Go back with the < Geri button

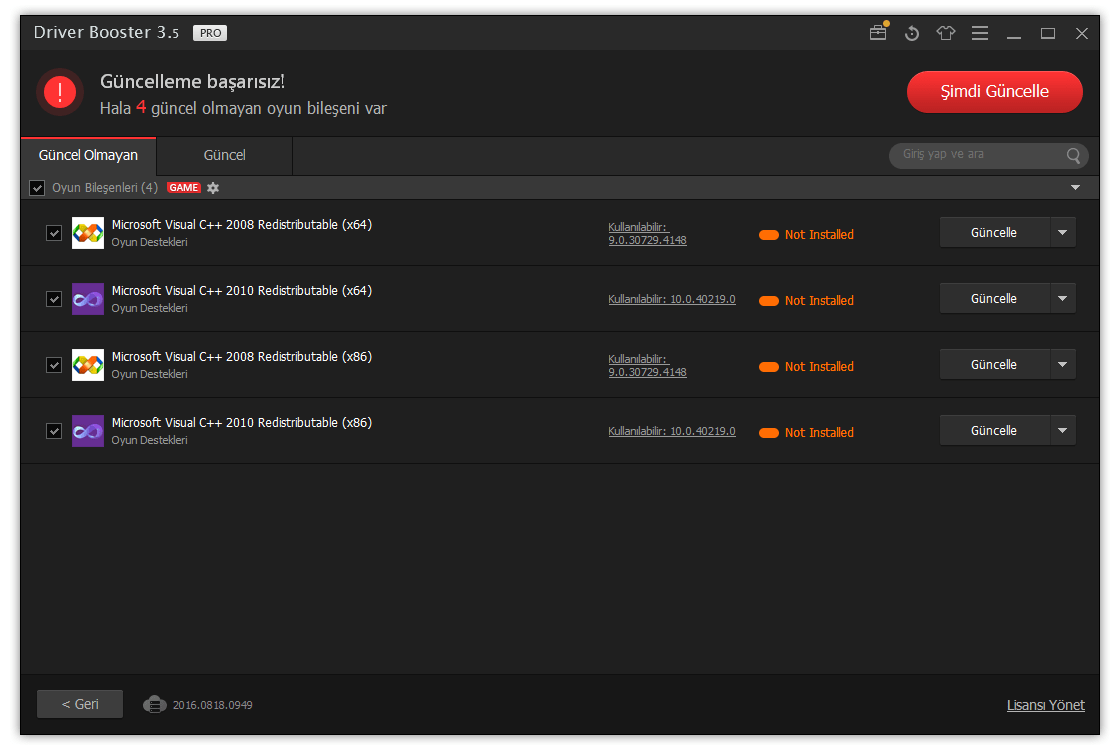(80, 704)
